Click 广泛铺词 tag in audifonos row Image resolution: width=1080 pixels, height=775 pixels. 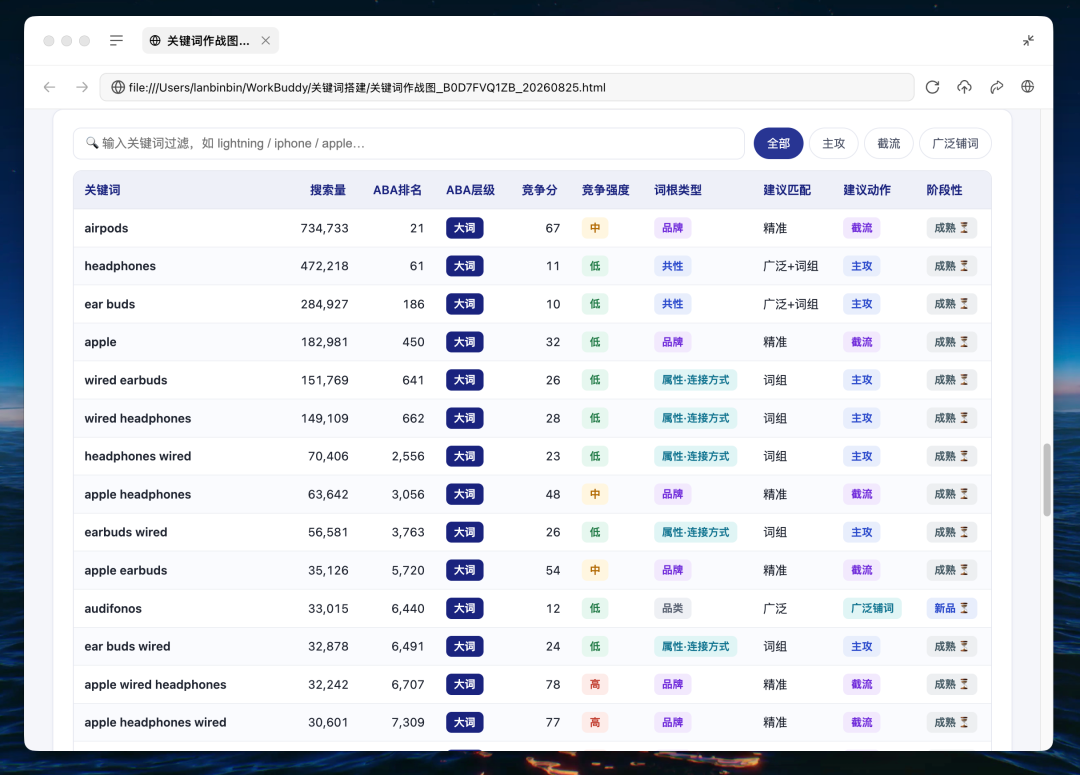tap(872, 608)
